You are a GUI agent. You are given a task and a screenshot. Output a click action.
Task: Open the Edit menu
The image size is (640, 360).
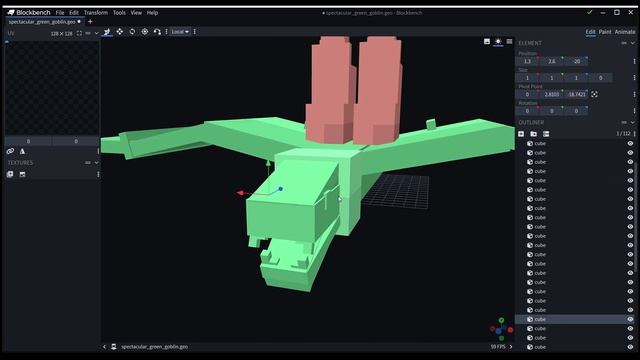[x=73, y=13]
